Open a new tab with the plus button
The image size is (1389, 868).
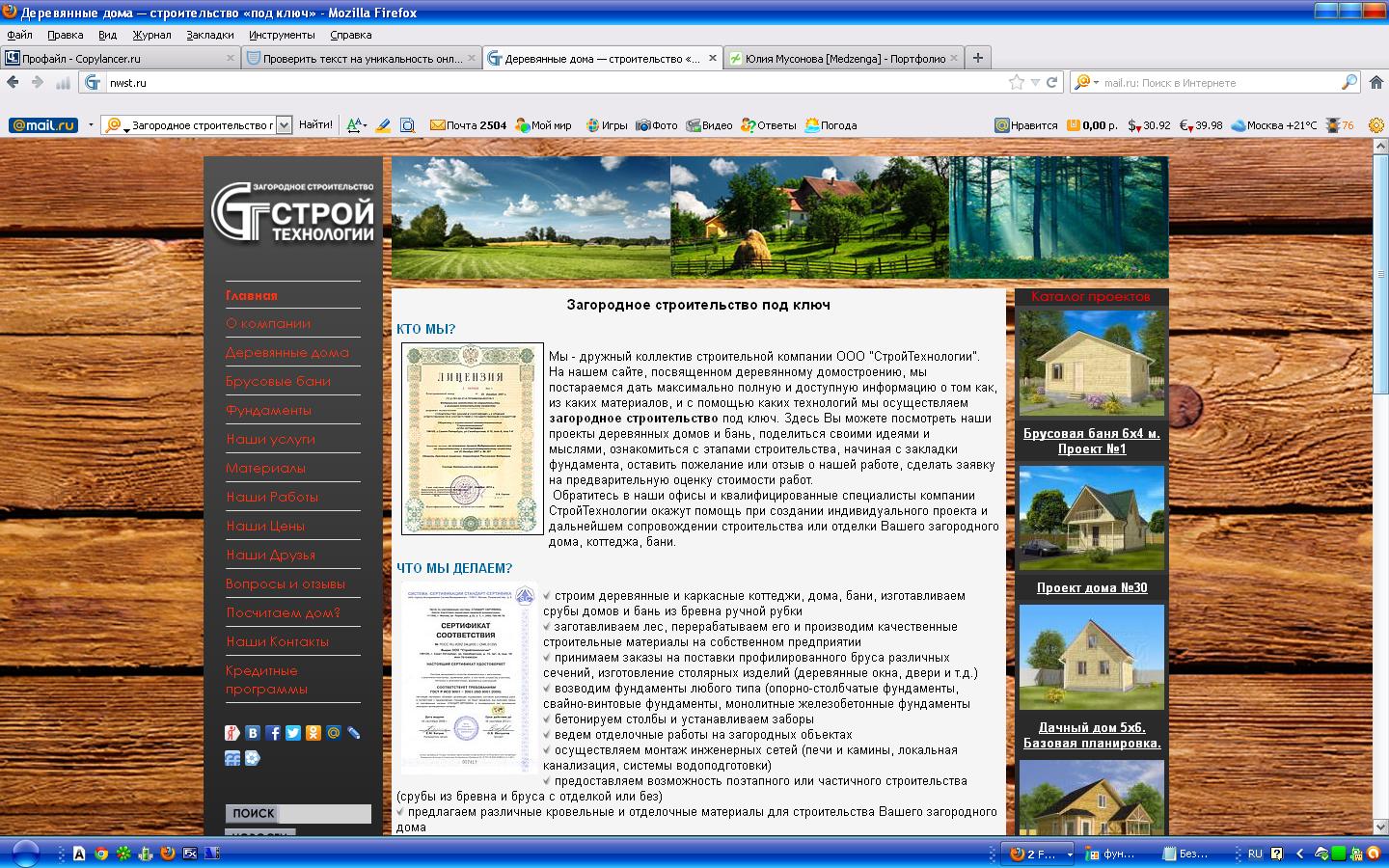click(x=977, y=58)
